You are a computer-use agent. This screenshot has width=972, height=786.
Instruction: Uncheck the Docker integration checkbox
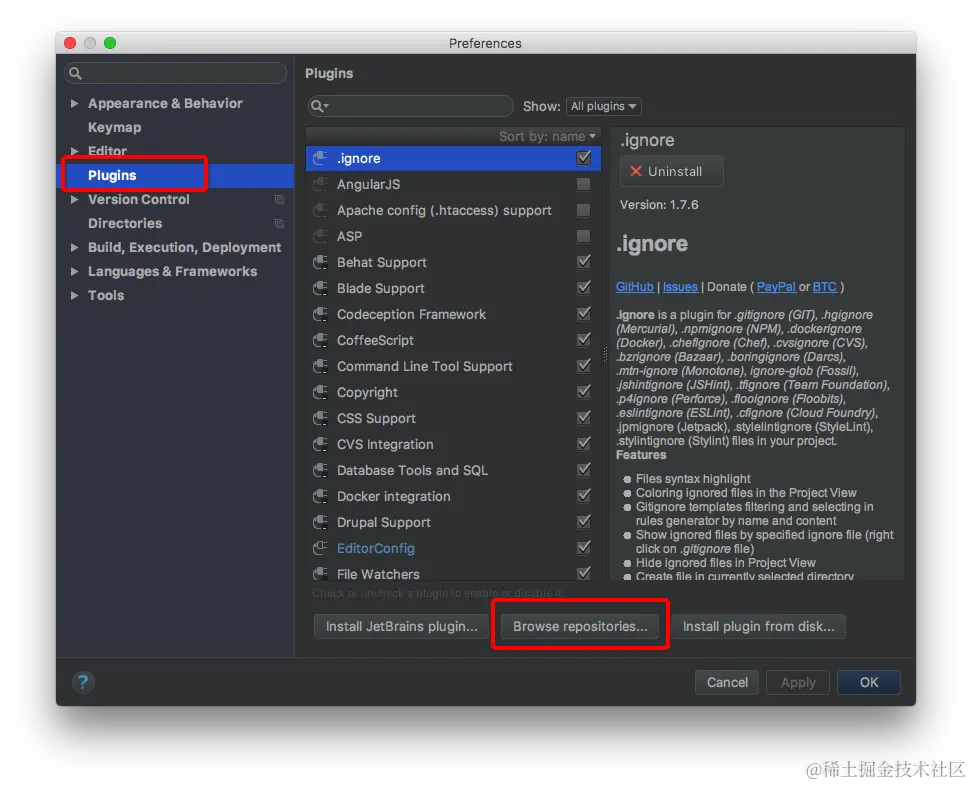tap(583, 496)
